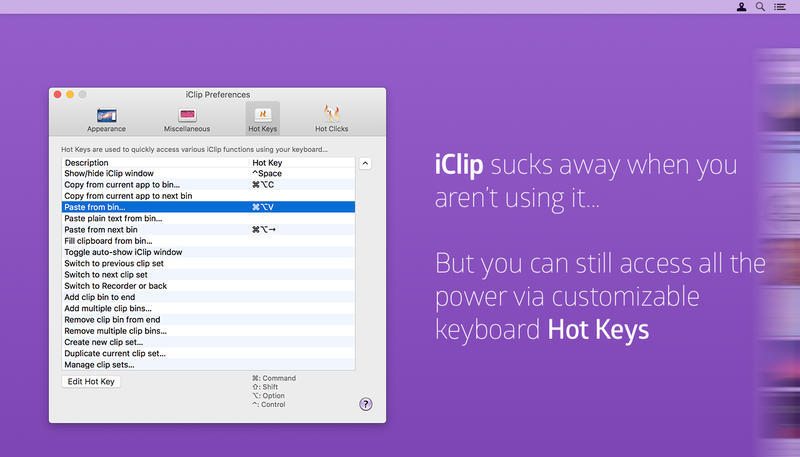
Task: Click the Description column header
Action: 155,163
